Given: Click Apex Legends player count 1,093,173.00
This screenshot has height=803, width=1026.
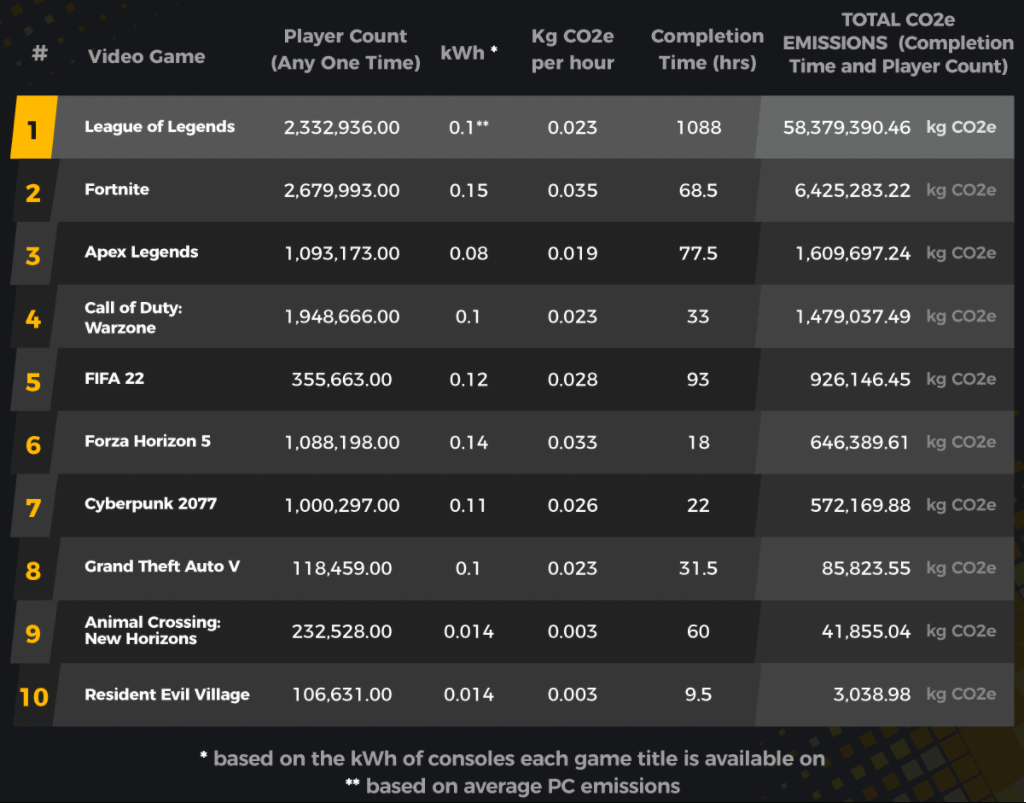Looking at the screenshot, I should tap(342, 253).
